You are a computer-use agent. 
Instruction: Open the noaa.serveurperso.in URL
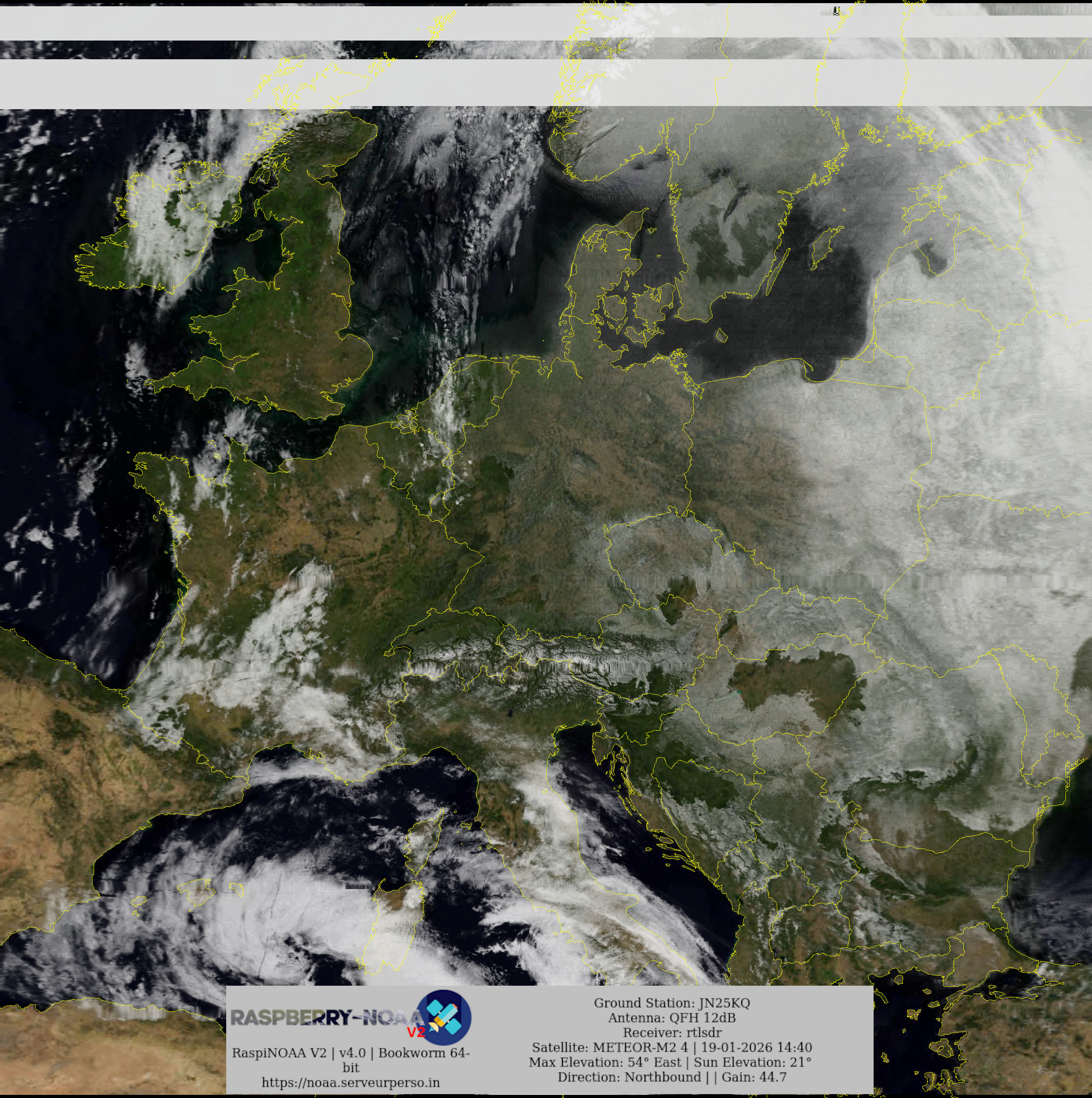pos(351,1083)
